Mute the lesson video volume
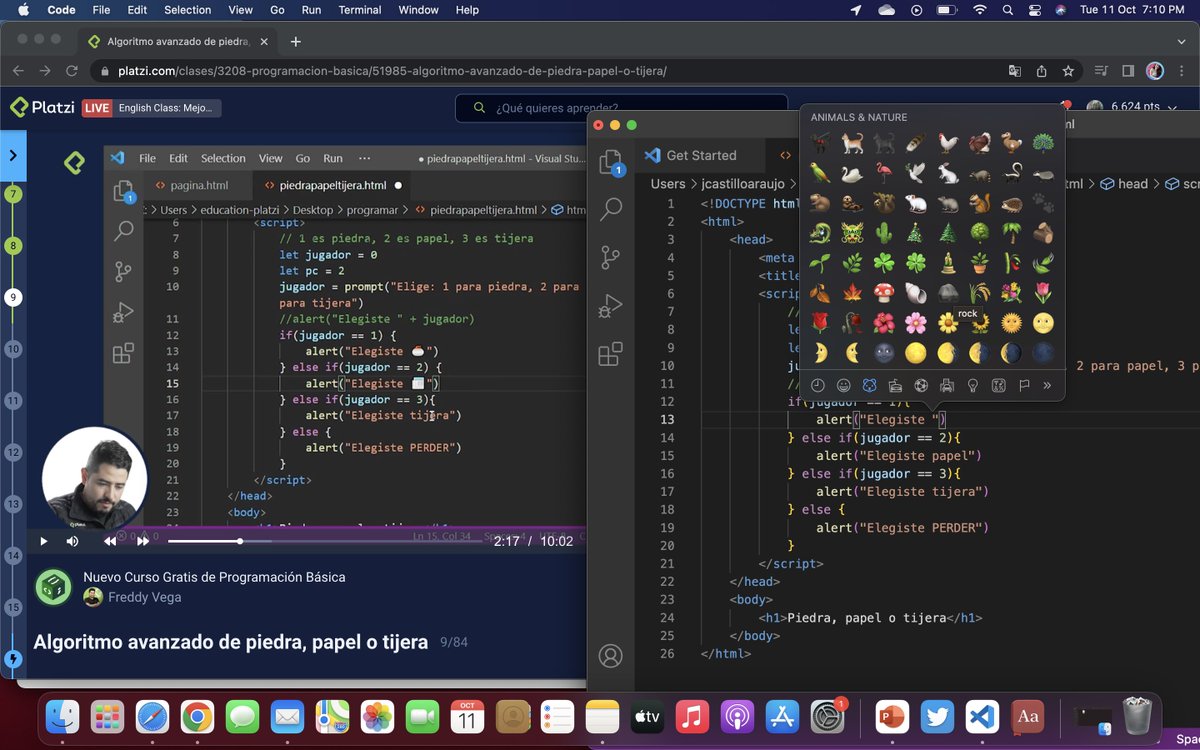 point(72,541)
